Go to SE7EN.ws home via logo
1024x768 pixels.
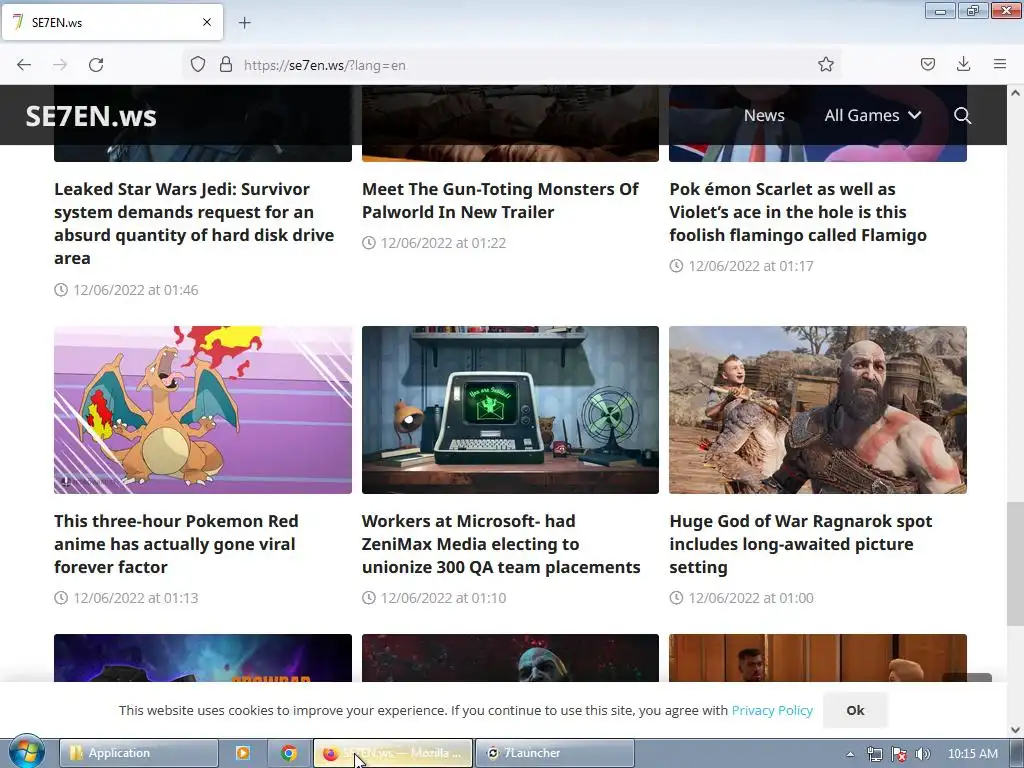coord(91,116)
